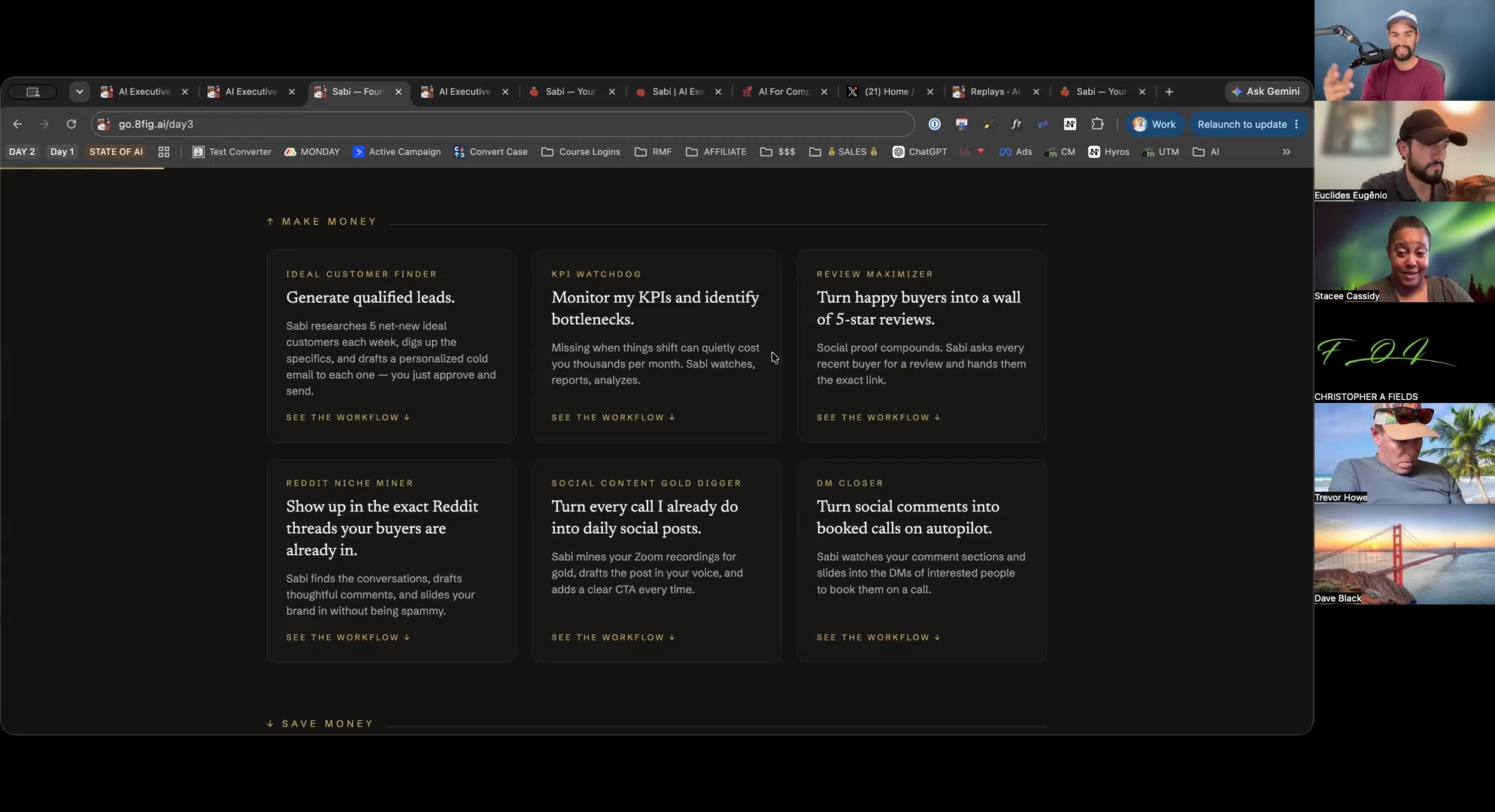Viewport: 1495px width, 812px height.
Task: Open the red-arrow dropdown bookmark
Action: tap(972, 152)
